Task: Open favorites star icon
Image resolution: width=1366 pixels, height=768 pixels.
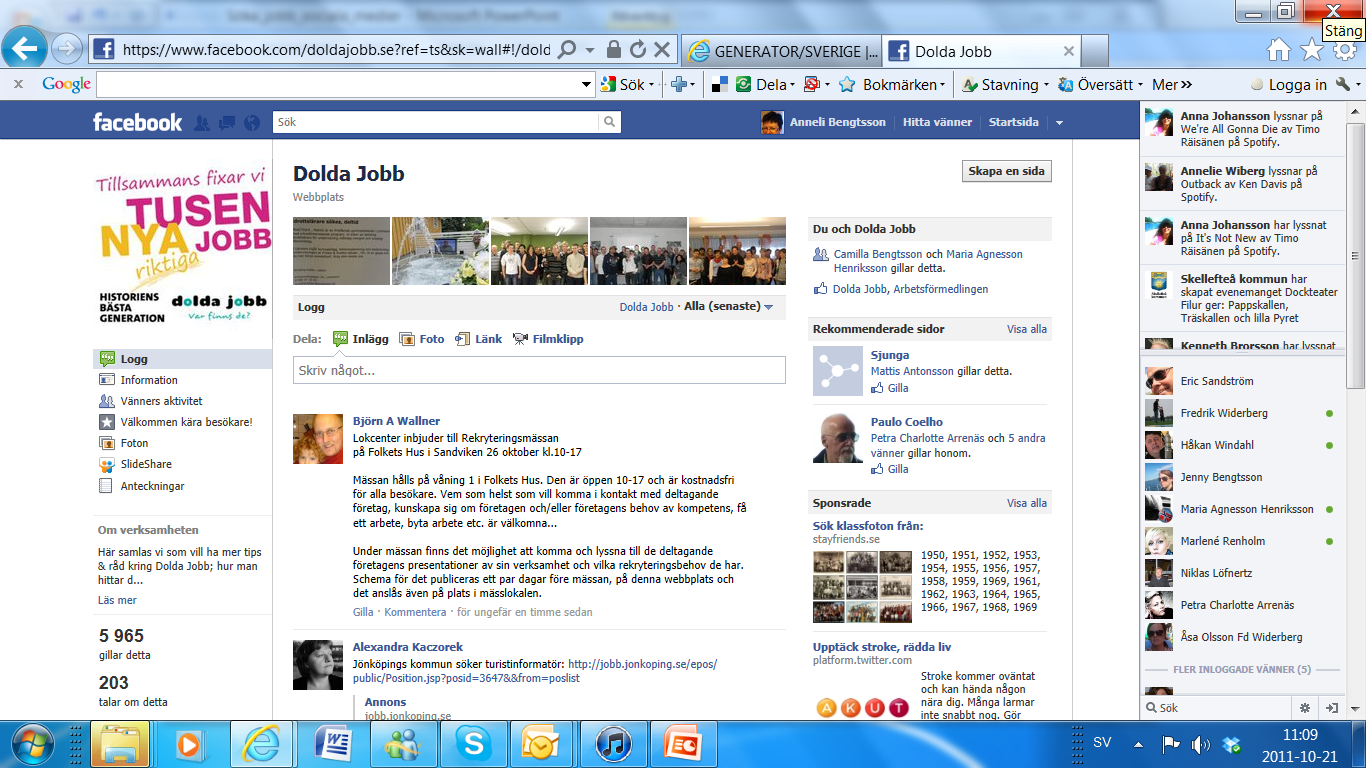Action: pos(1311,50)
